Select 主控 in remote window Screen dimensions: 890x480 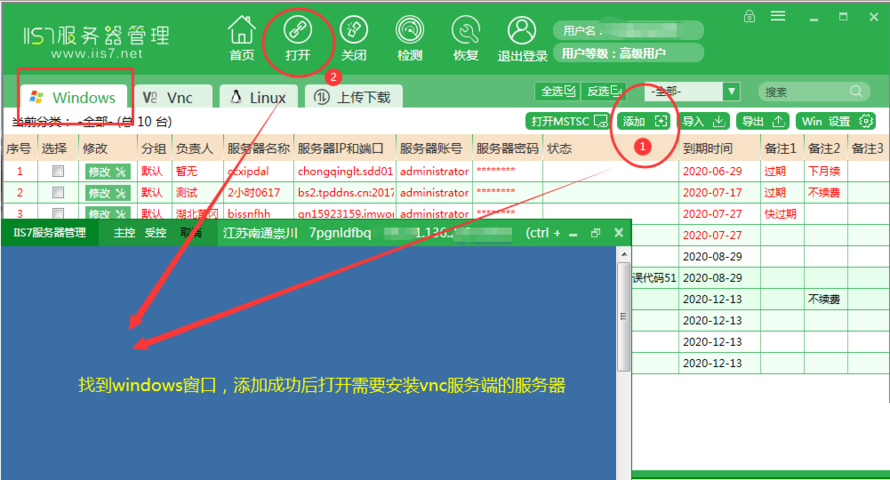[124, 233]
